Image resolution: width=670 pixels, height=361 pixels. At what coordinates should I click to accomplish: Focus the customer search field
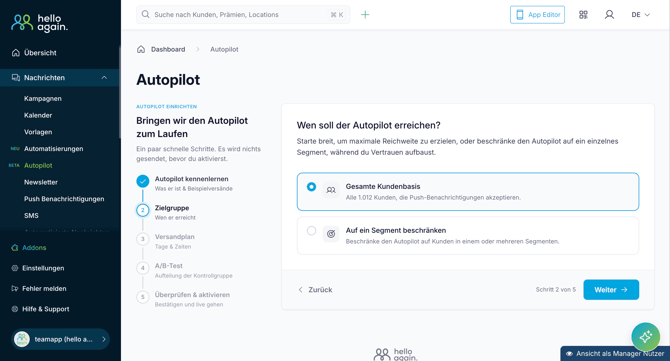point(243,15)
